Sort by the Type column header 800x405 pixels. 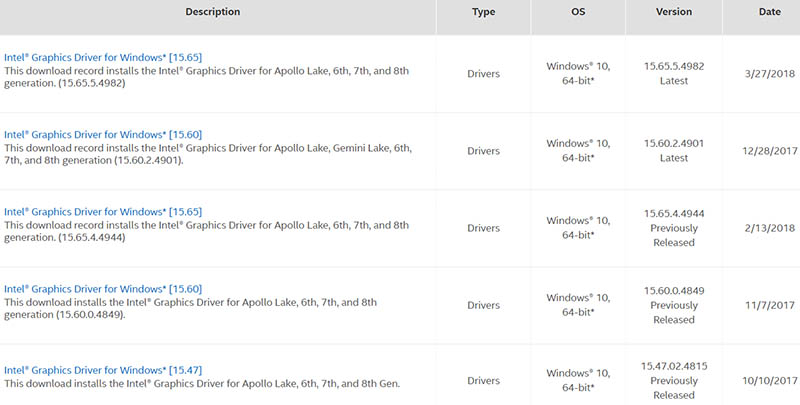(483, 12)
